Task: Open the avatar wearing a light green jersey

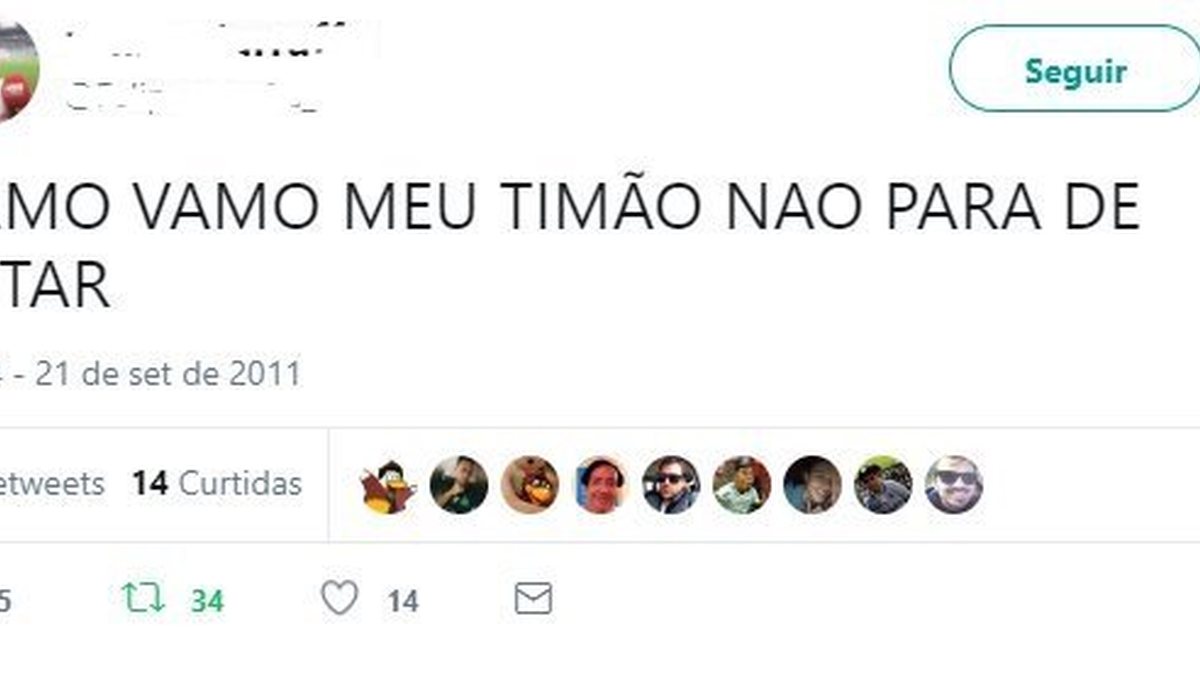Action: point(742,485)
